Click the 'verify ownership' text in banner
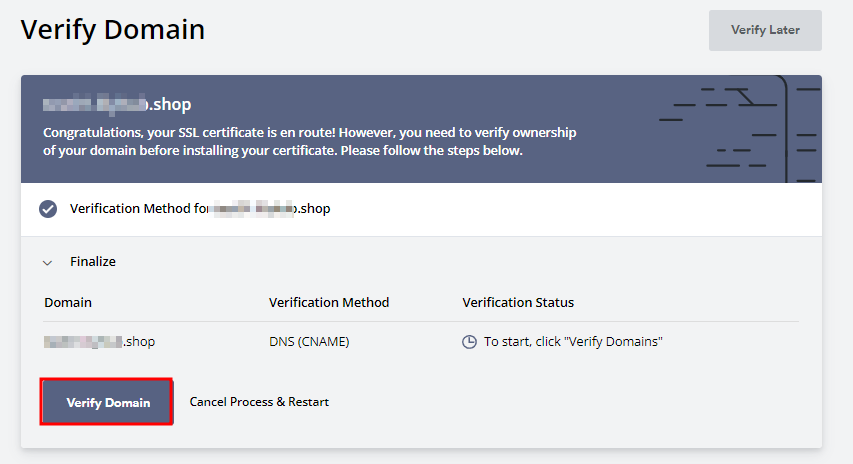Image resolution: width=853 pixels, height=464 pixels. [x=525, y=132]
